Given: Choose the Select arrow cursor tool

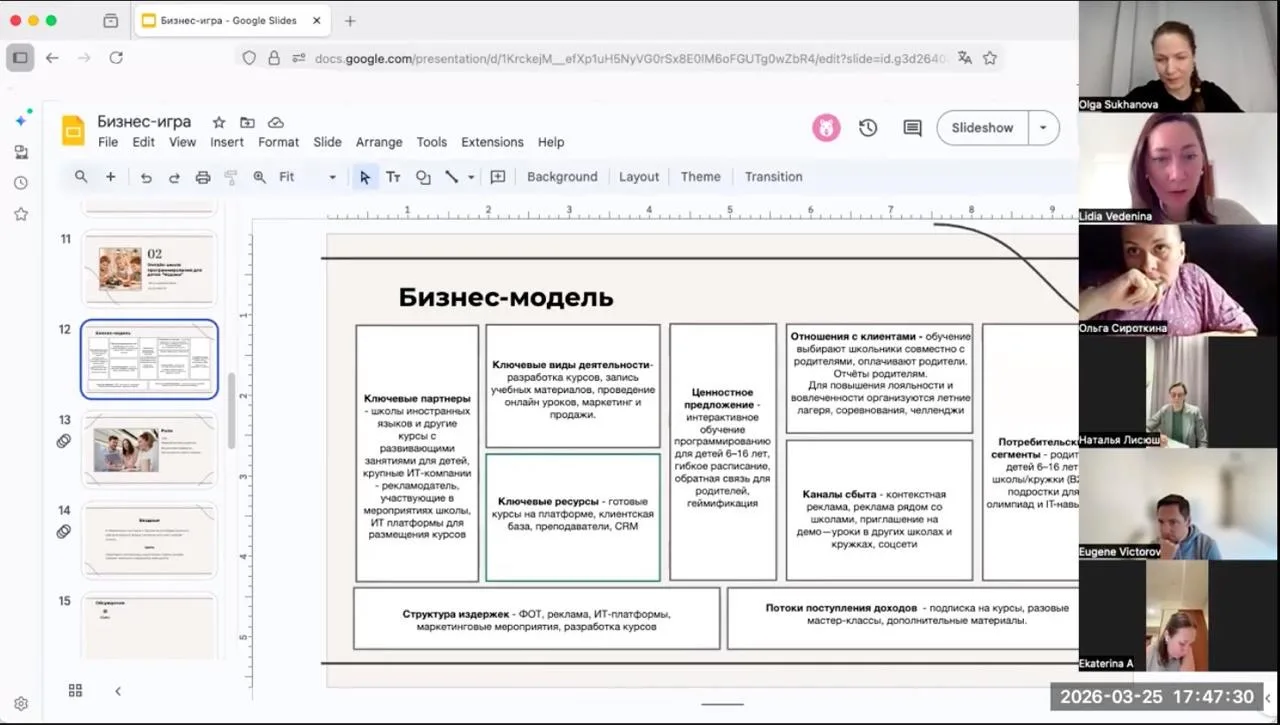Looking at the screenshot, I should coord(365,177).
